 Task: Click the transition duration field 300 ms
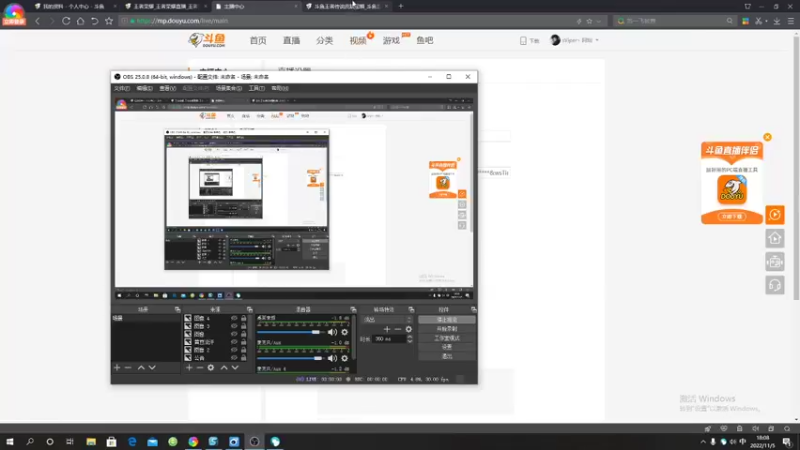(390, 339)
